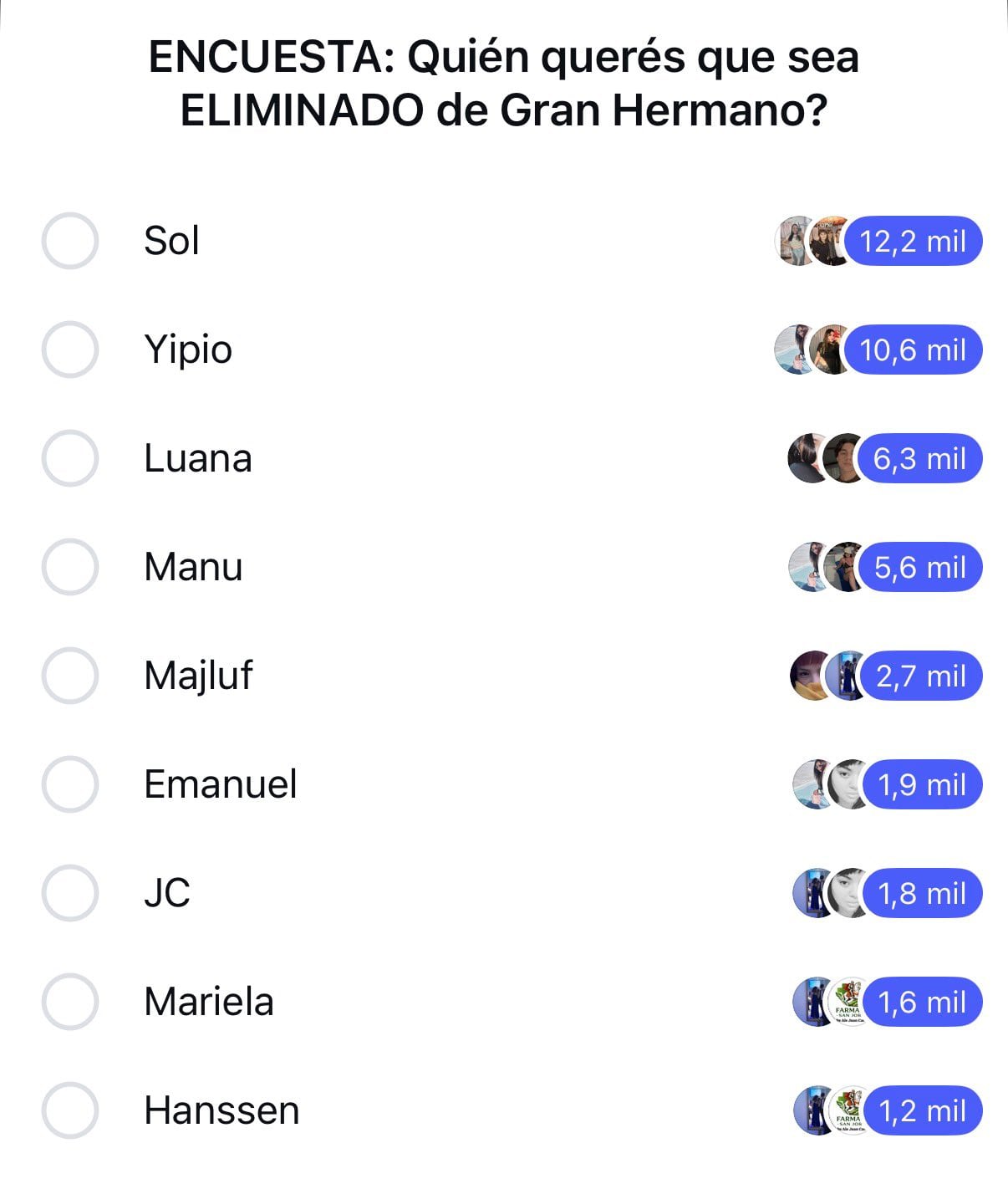The height and width of the screenshot is (1184, 1008).
Task: Click the Hanssen option label
Action: click(x=221, y=1110)
